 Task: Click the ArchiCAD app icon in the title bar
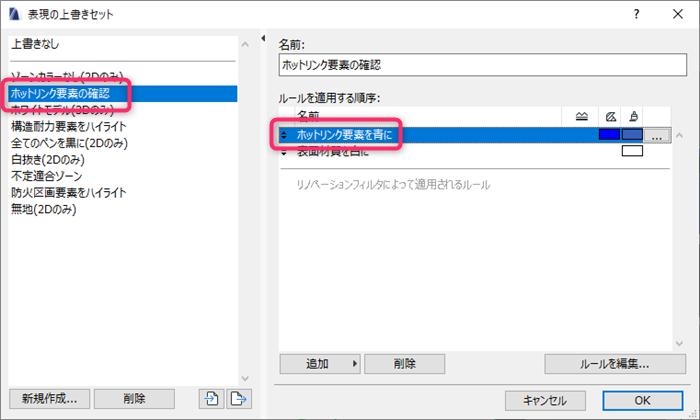(14, 14)
